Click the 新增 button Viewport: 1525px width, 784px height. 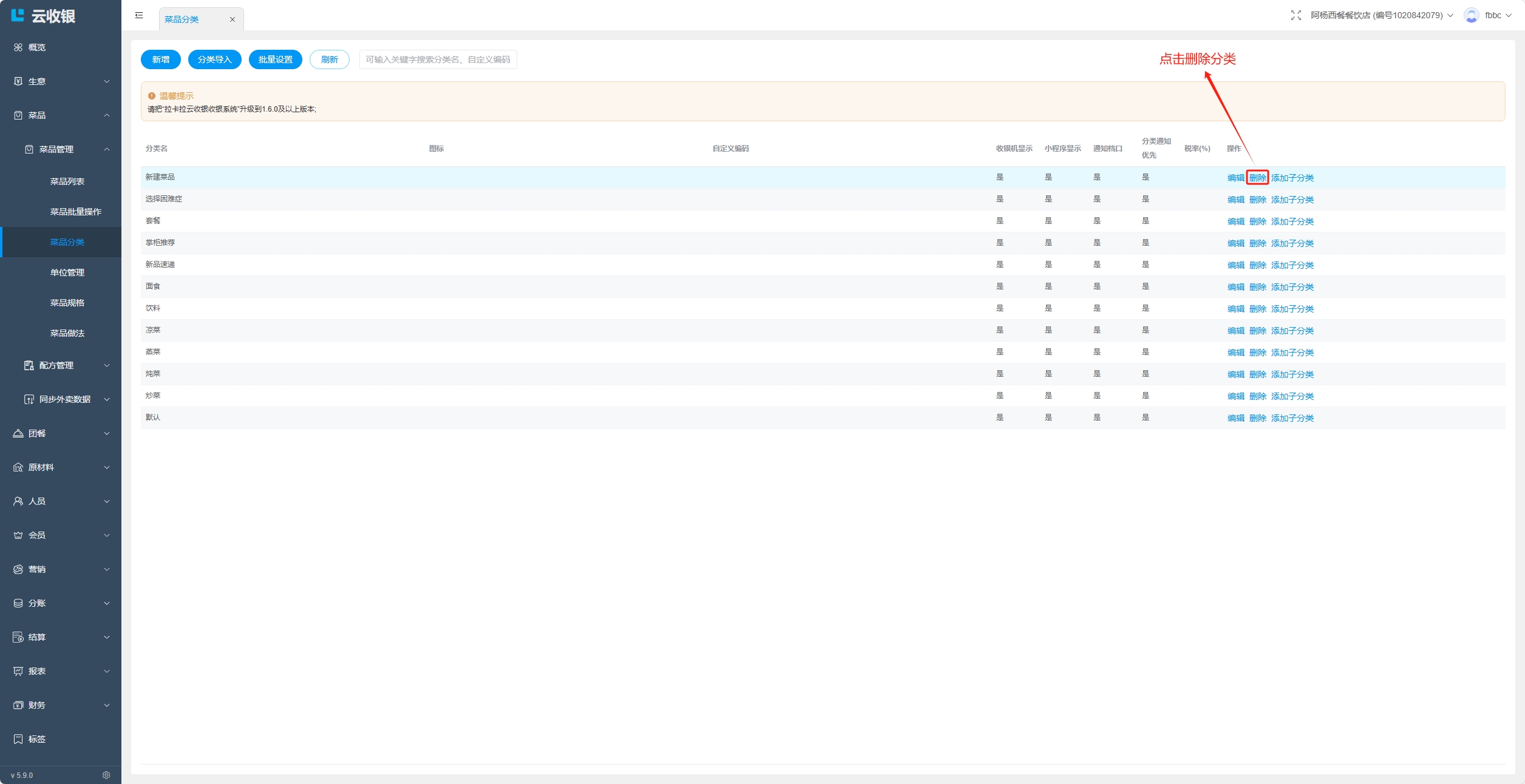(x=161, y=59)
